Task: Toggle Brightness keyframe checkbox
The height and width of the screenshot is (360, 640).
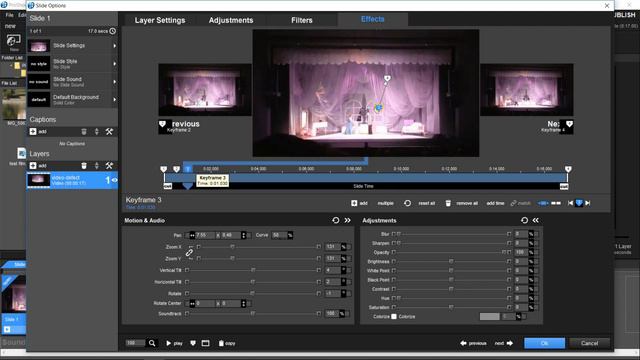Action: click(x=393, y=261)
